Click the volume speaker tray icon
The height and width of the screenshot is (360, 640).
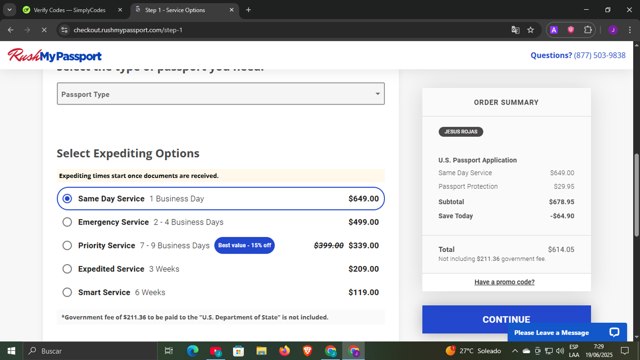(560, 351)
